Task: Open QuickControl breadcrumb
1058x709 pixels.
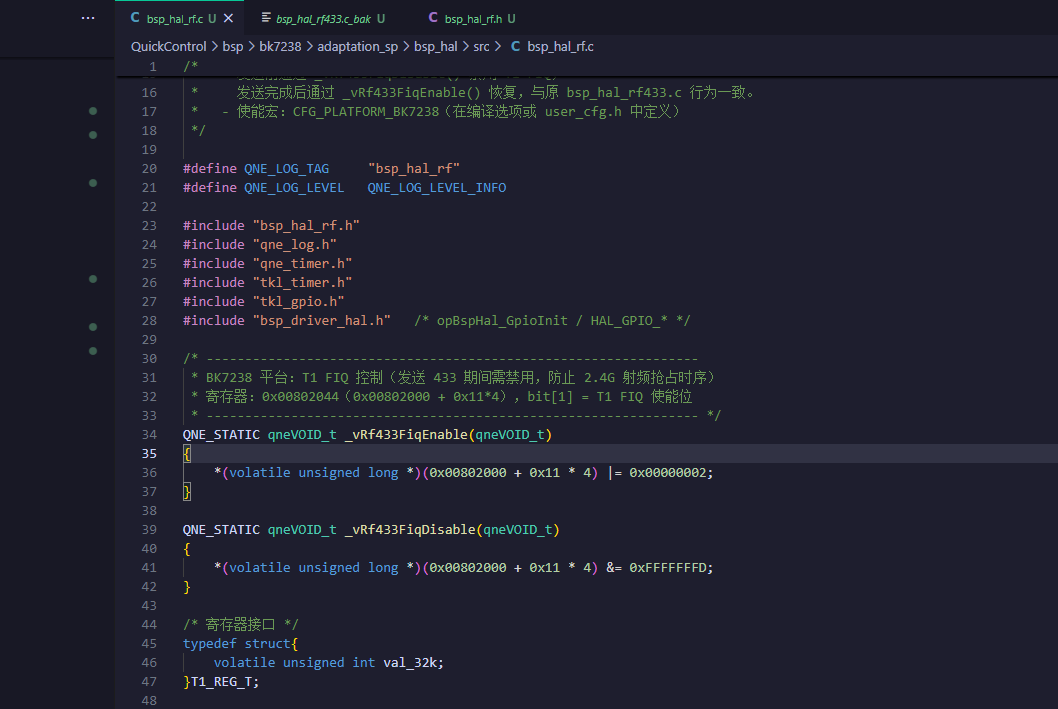Action: click(169, 47)
